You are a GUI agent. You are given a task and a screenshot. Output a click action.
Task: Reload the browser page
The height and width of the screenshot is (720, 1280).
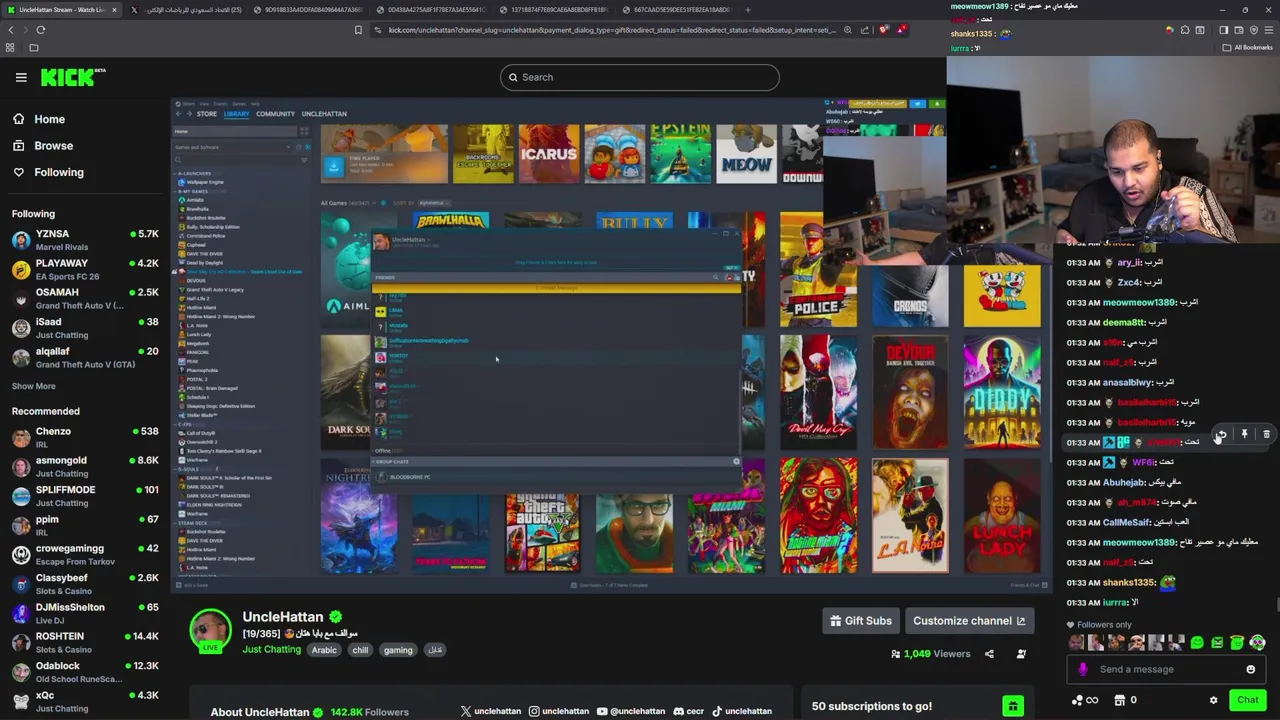[41, 30]
